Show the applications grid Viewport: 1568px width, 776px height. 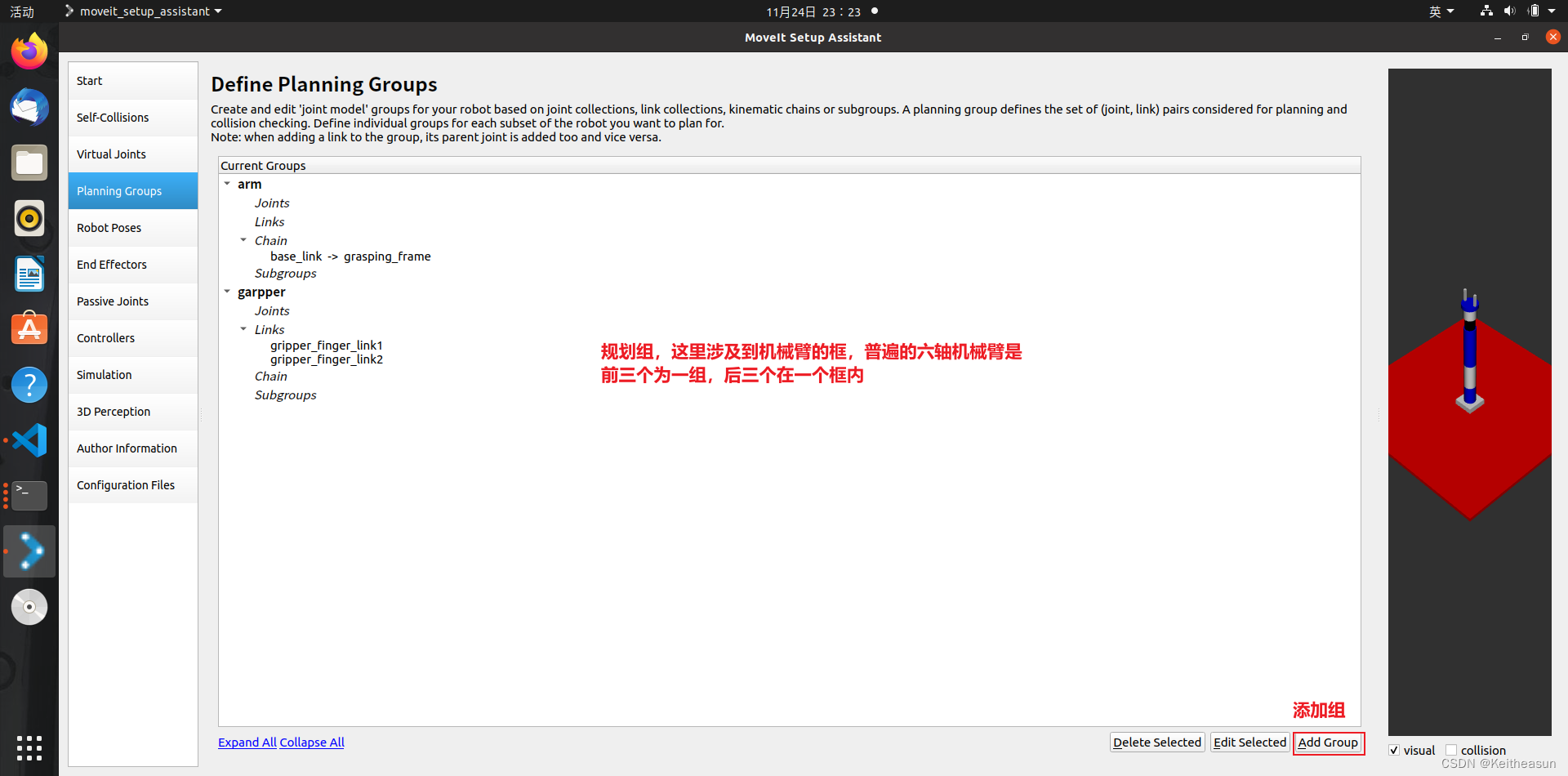(x=29, y=747)
